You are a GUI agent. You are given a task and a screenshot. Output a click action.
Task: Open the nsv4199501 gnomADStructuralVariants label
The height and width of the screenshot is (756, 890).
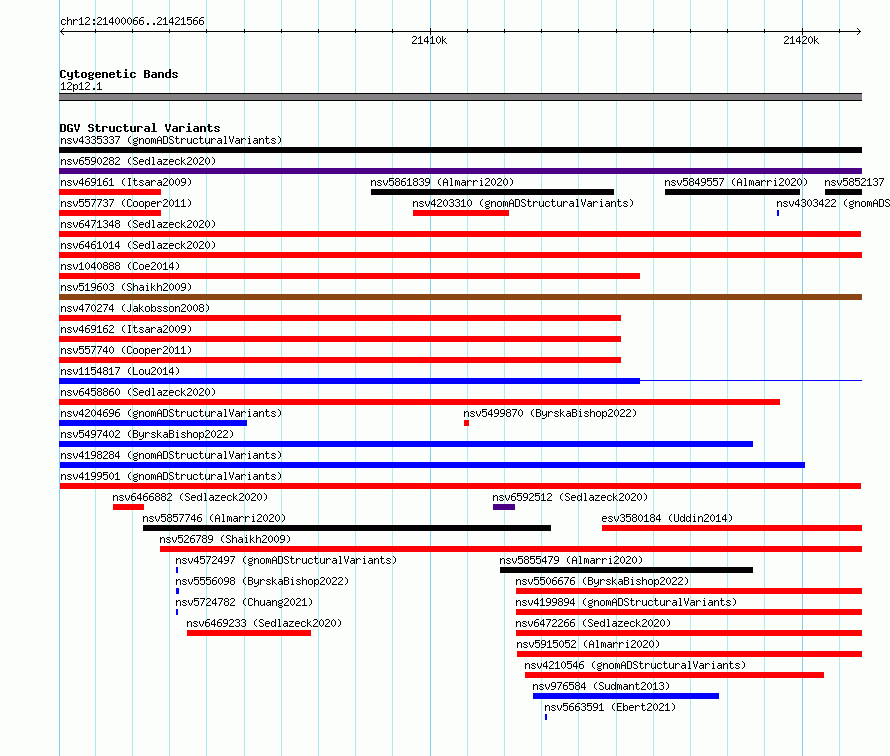[x=171, y=476]
